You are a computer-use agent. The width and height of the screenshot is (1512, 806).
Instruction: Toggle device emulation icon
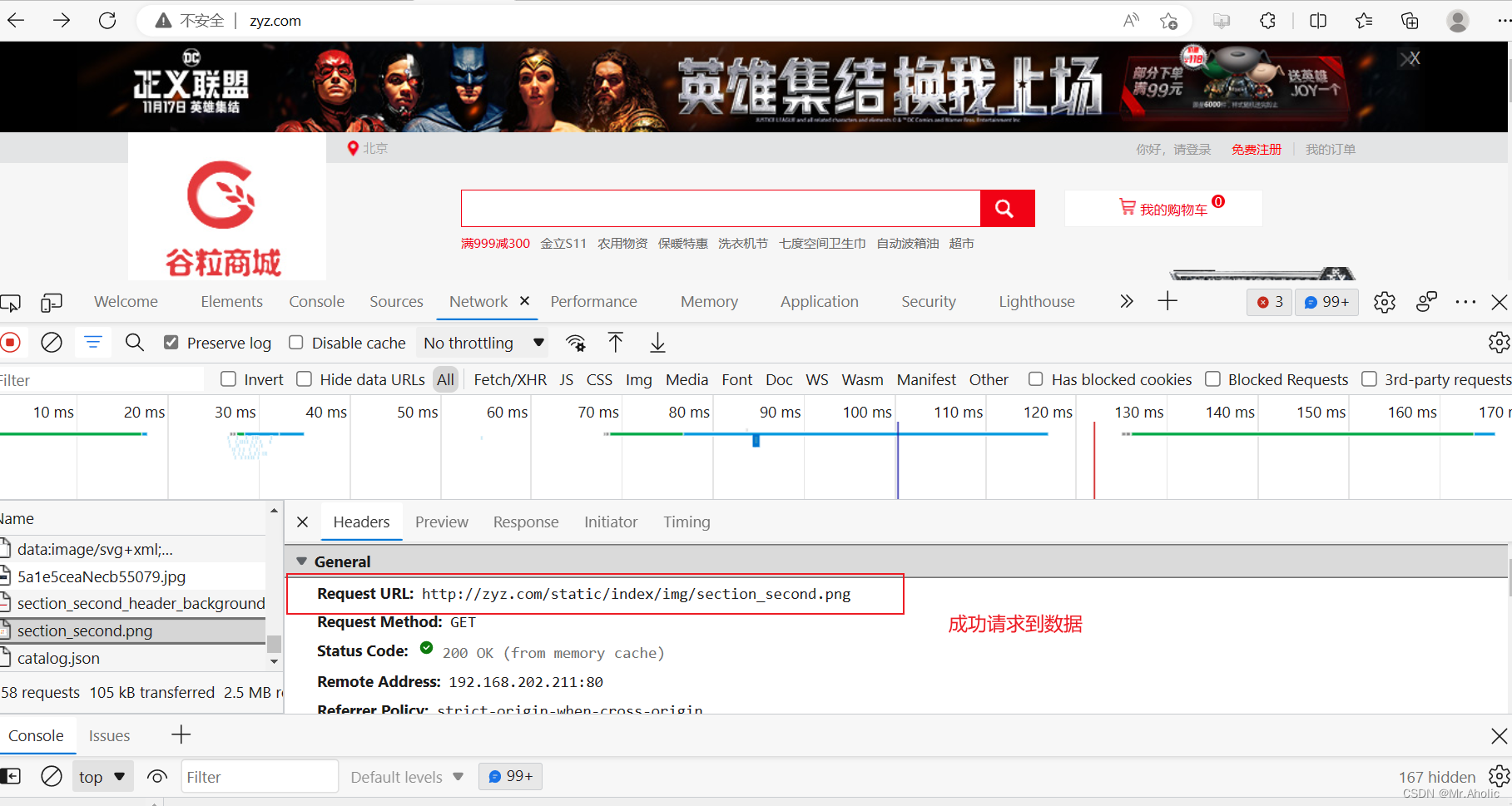[52, 302]
